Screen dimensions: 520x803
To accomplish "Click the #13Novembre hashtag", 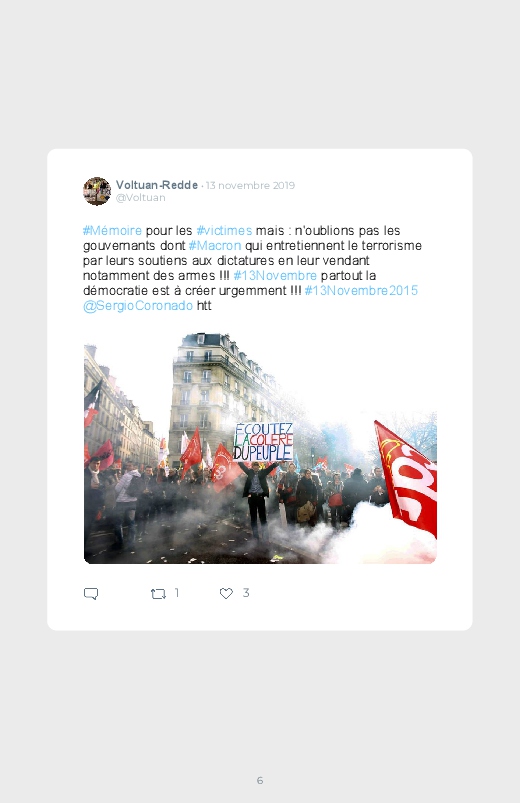I will (275, 276).
